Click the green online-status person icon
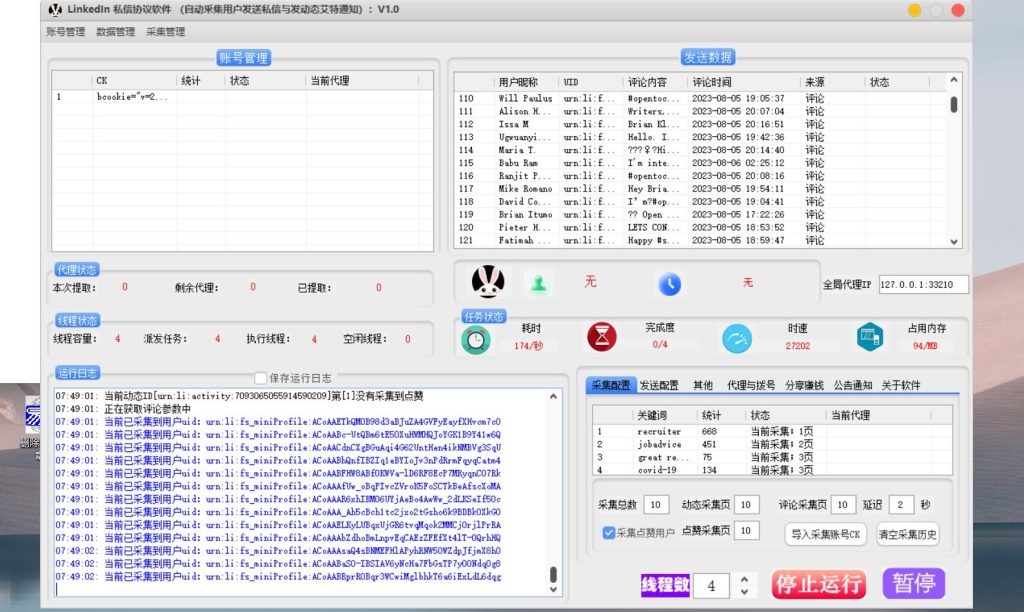 pos(539,283)
